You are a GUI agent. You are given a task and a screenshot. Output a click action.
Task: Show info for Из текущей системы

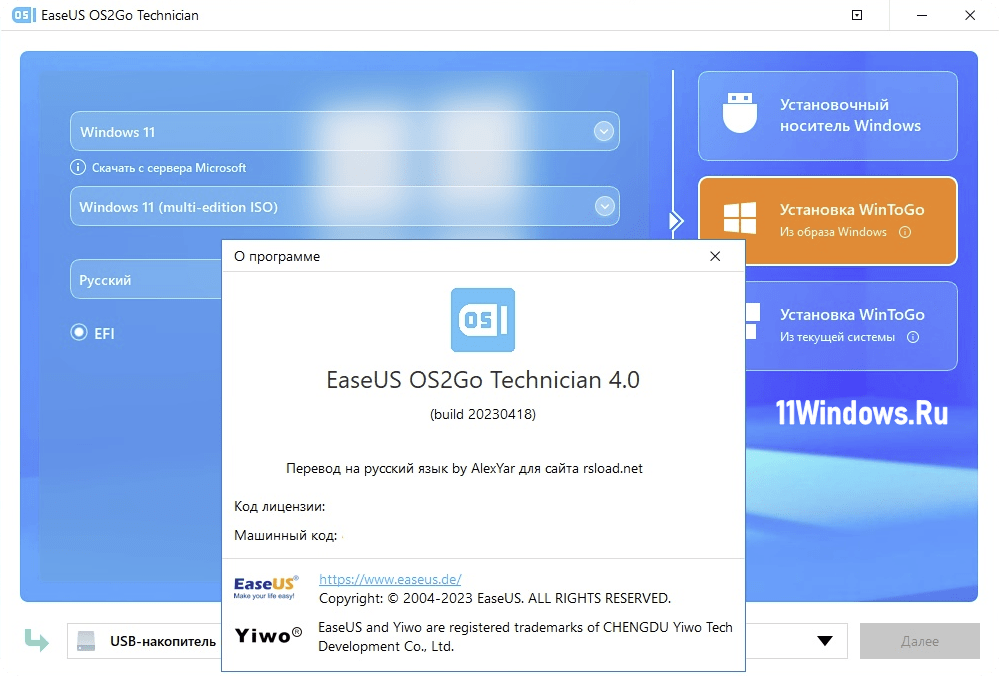913,337
